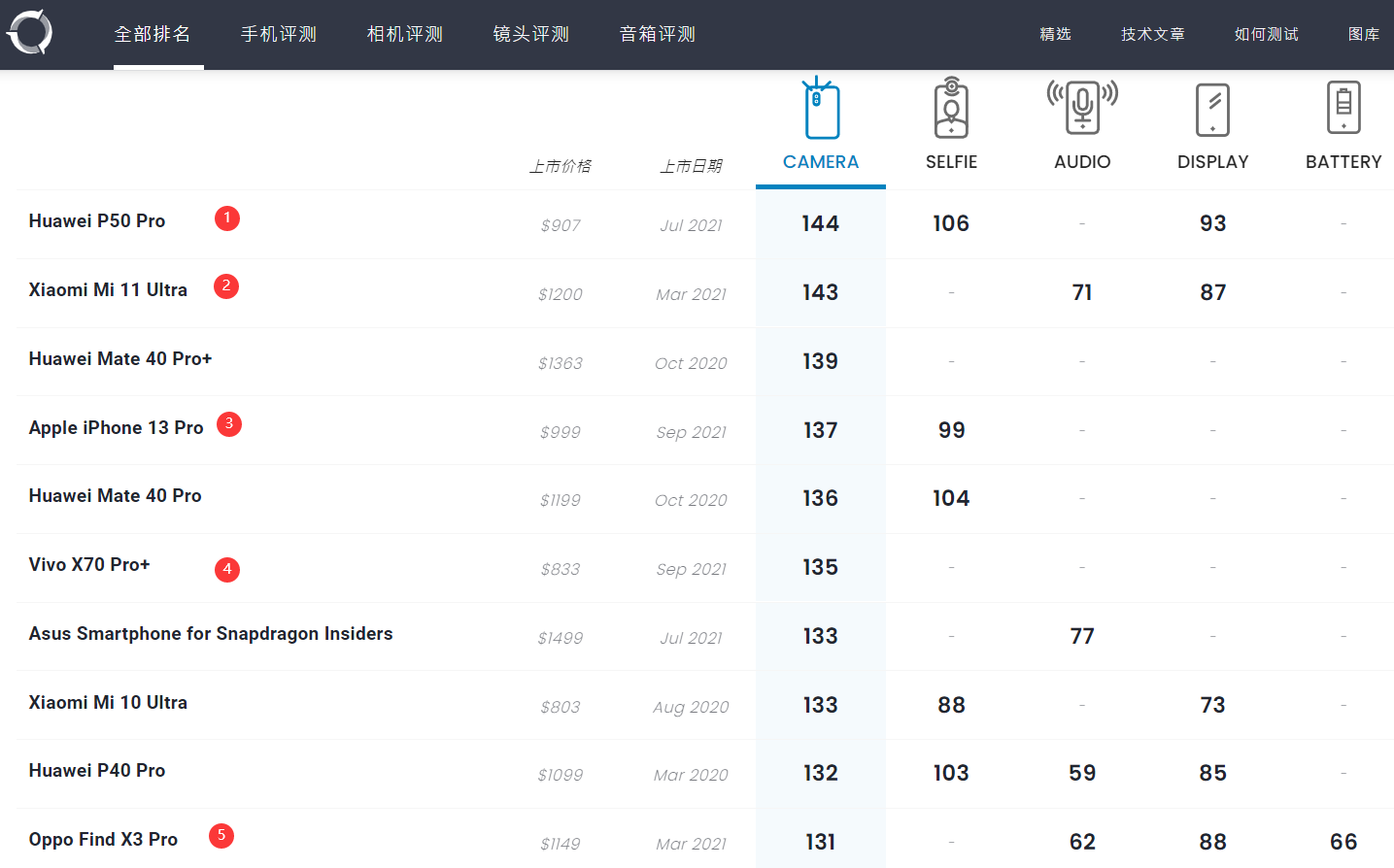The image size is (1394, 868).
Task: Click display score 88 for Oppo Find X3 Pro
Action: [1212, 843]
